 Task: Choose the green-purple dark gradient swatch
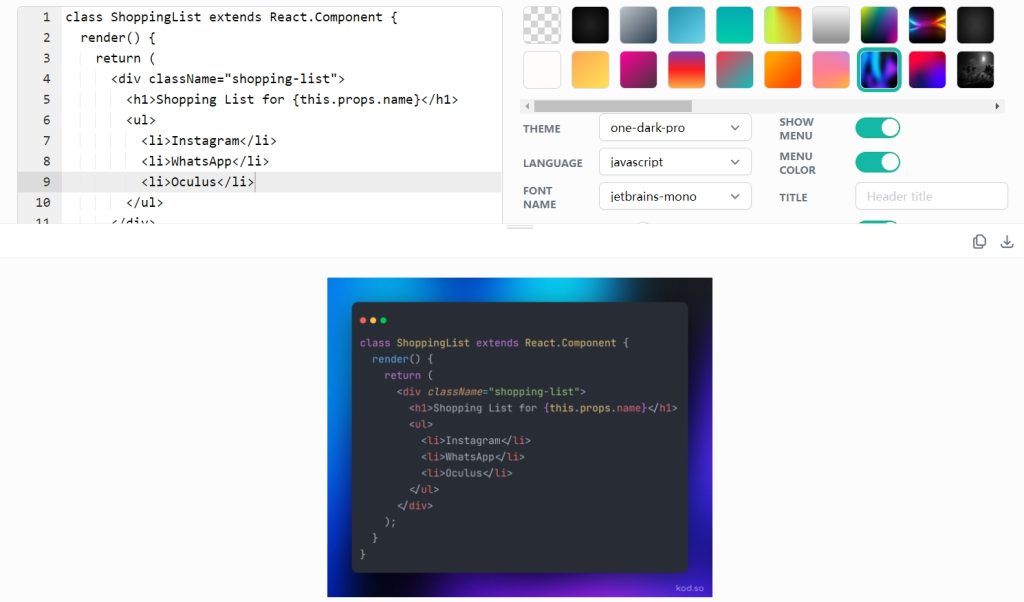click(x=879, y=25)
